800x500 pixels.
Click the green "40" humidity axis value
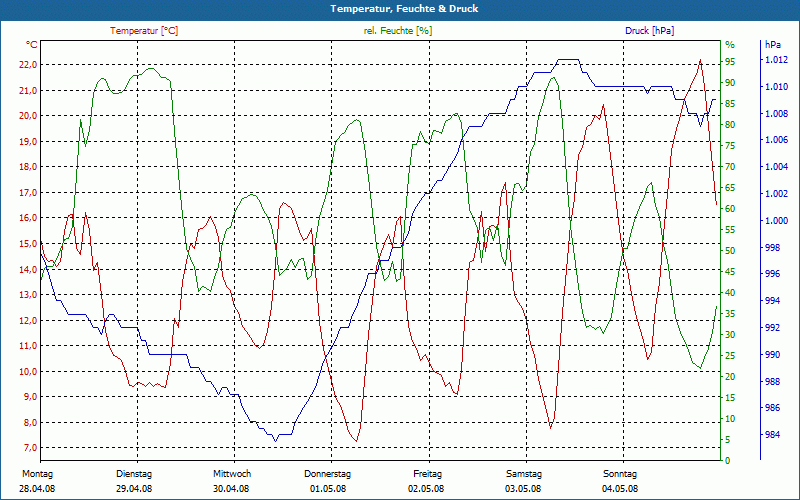point(730,293)
